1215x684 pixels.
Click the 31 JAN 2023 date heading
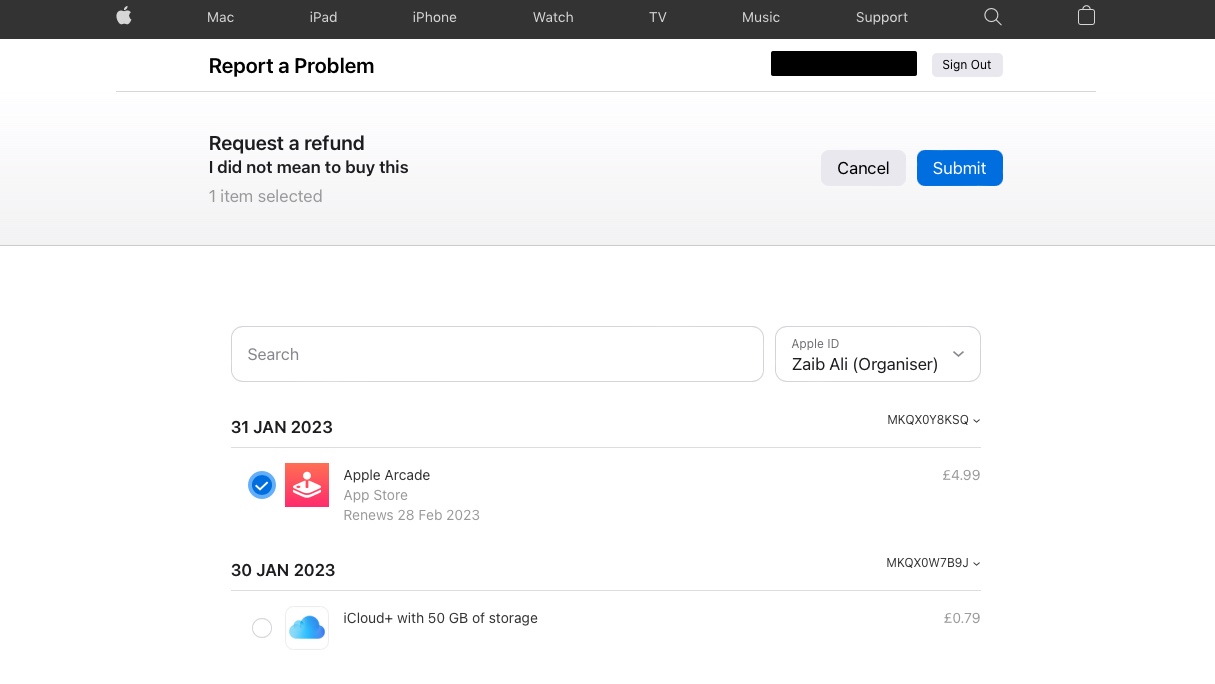click(281, 427)
